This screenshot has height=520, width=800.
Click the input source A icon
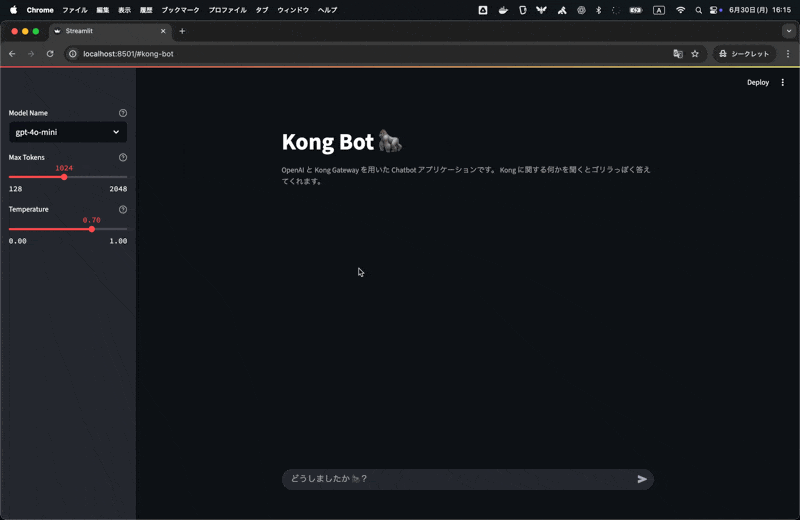(x=659, y=10)
